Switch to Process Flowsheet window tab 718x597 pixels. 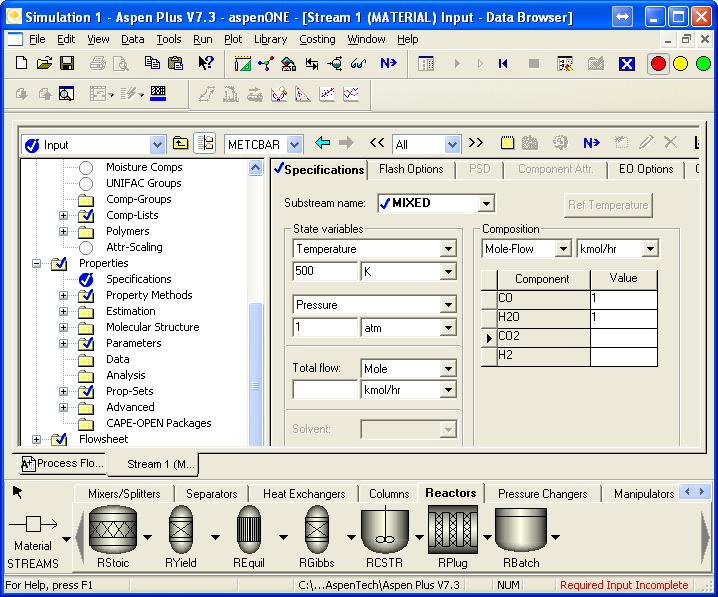tap(63, 463)
